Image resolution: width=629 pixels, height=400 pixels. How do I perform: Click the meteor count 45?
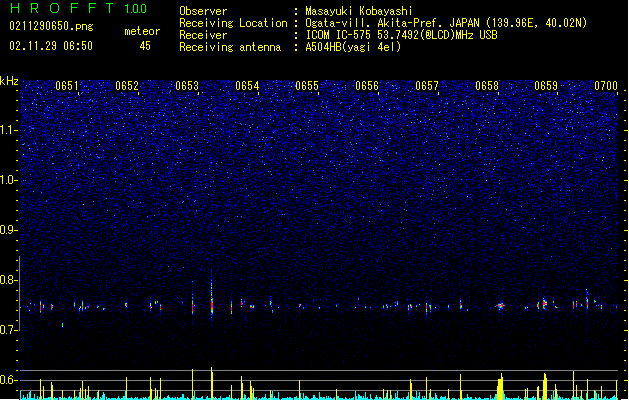tap(145, 46)
